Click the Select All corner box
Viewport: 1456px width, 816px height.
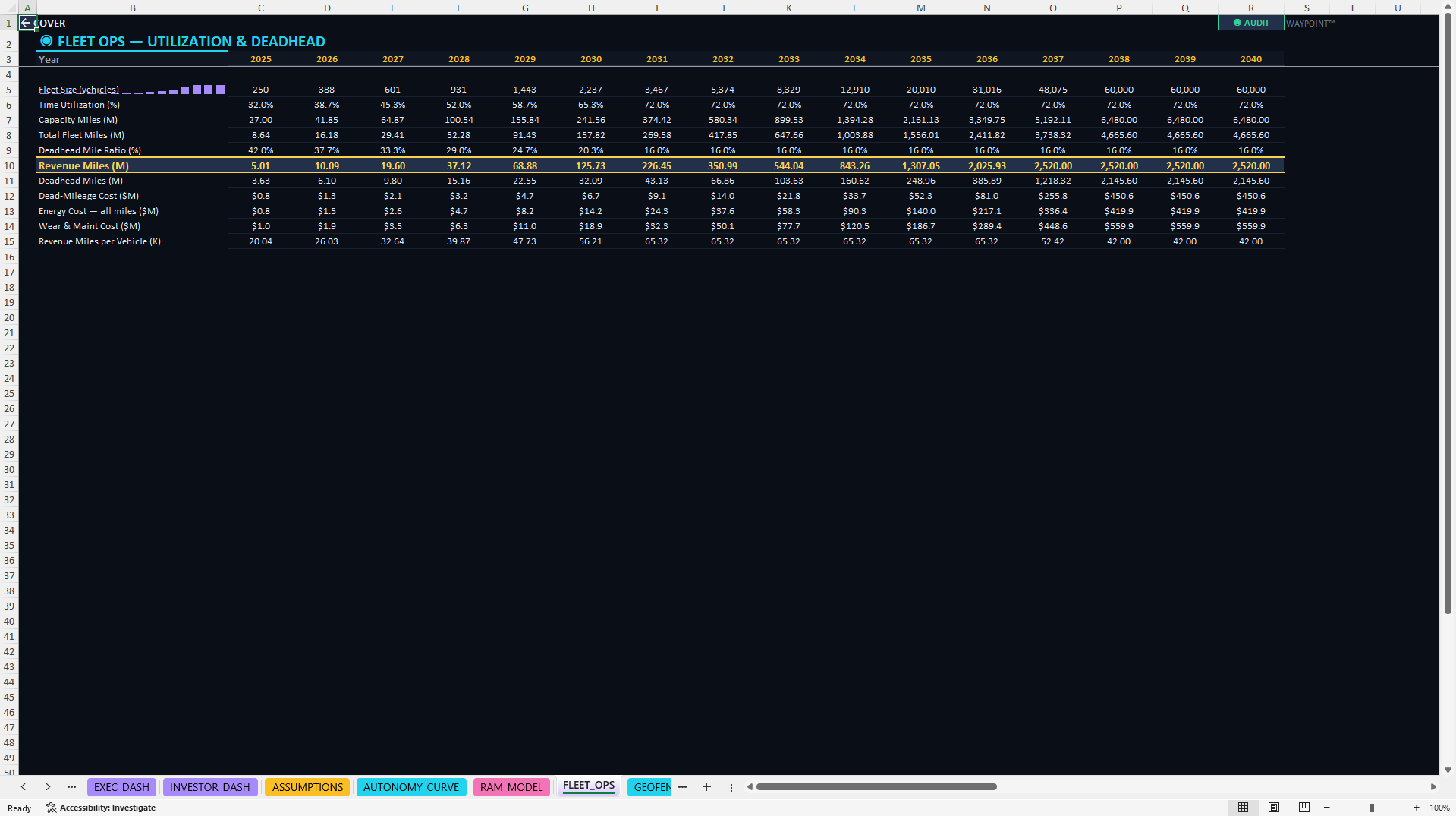click(x=9, y=8)
